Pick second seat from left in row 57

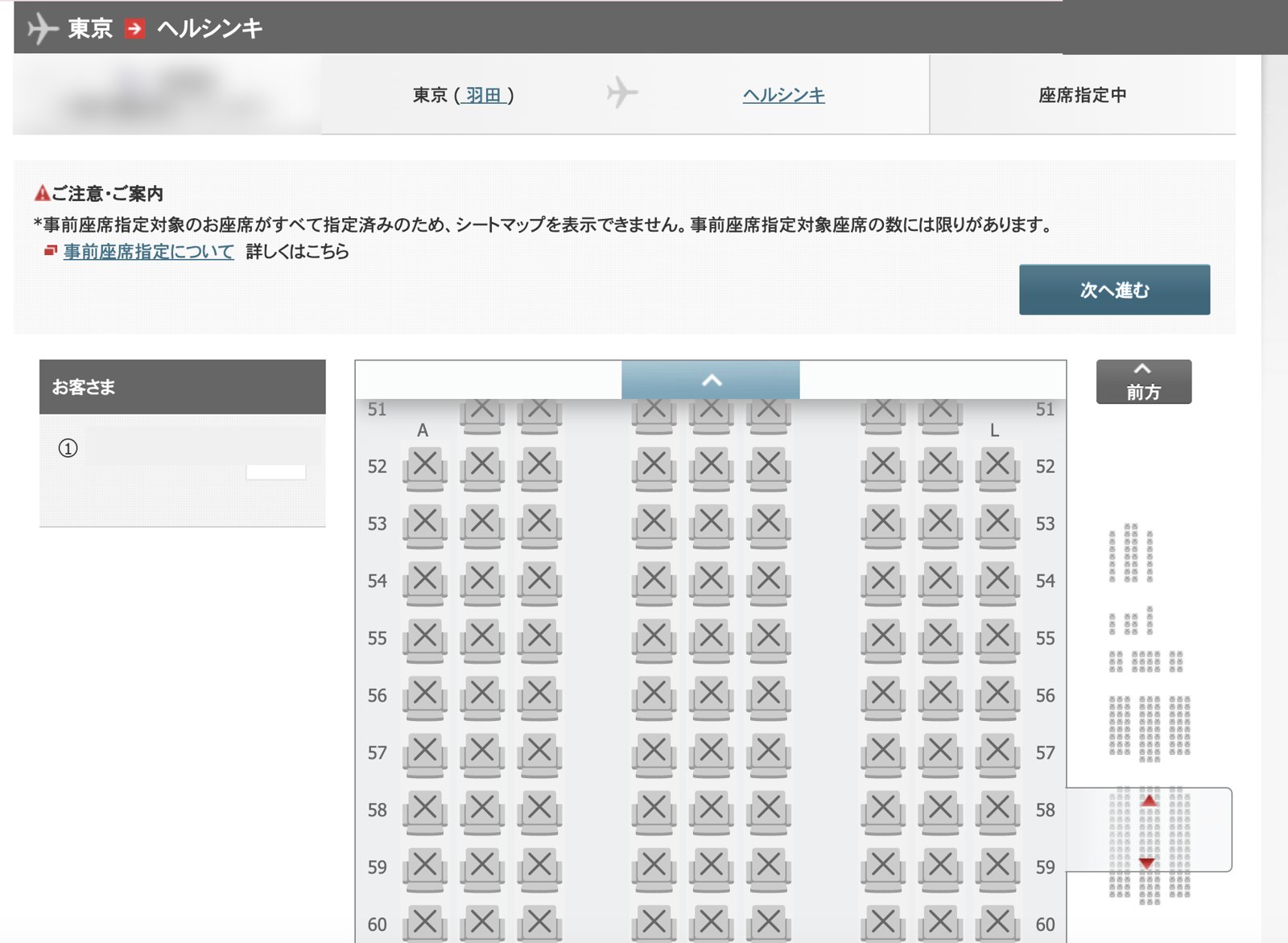(482, 755)
